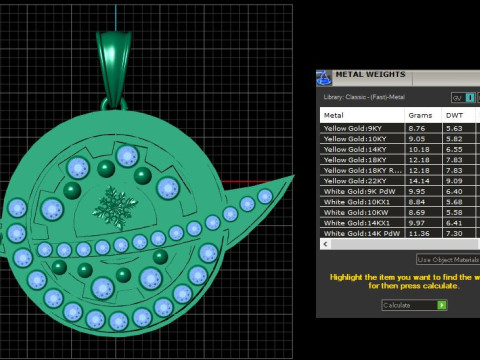This screenshot has height=360, width=480.
Task: Click the 10.18 grams cell
Action: pos(423,149)
